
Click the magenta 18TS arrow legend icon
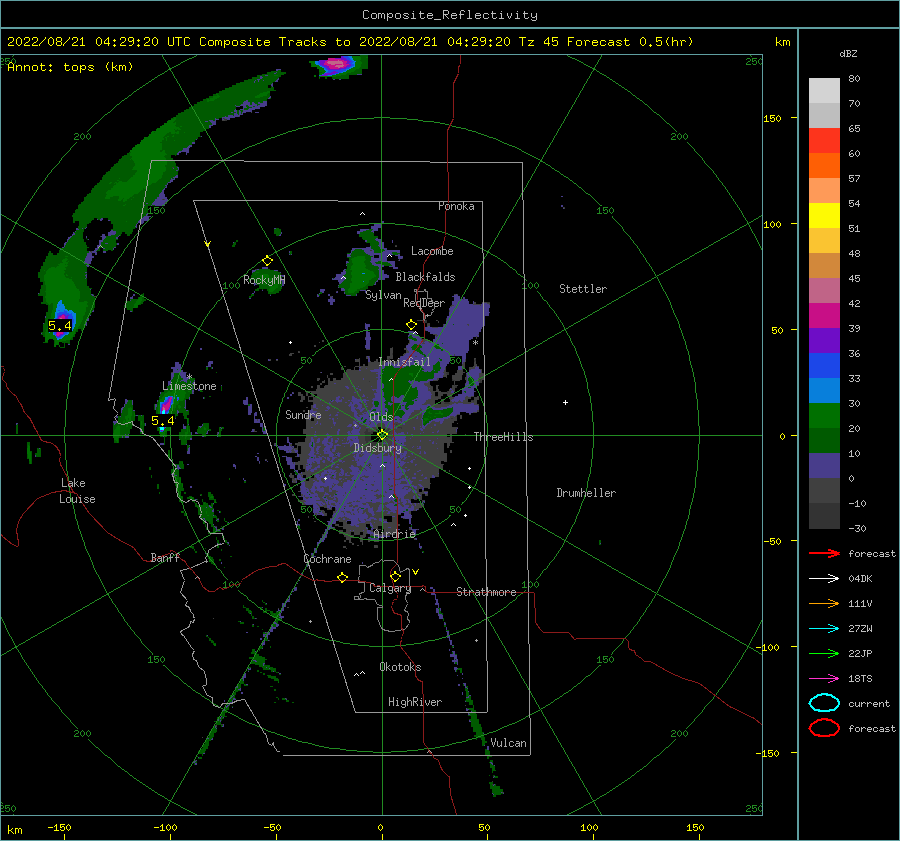click(824, 678)
